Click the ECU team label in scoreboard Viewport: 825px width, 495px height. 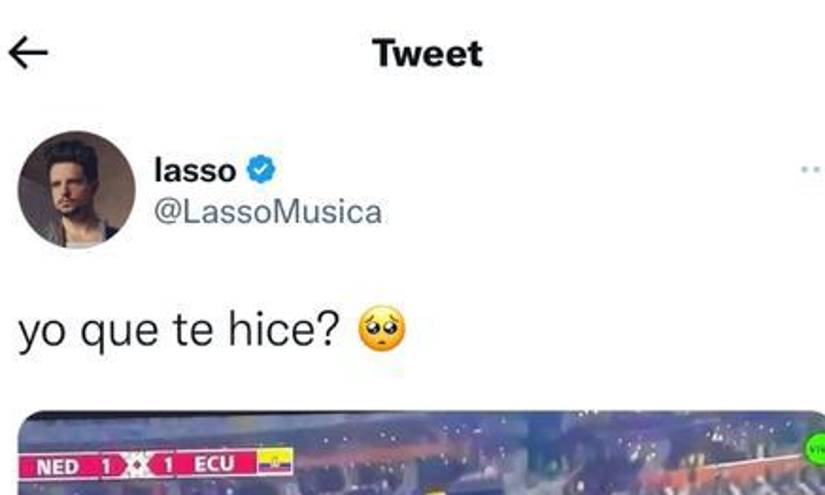pos(214,464)
